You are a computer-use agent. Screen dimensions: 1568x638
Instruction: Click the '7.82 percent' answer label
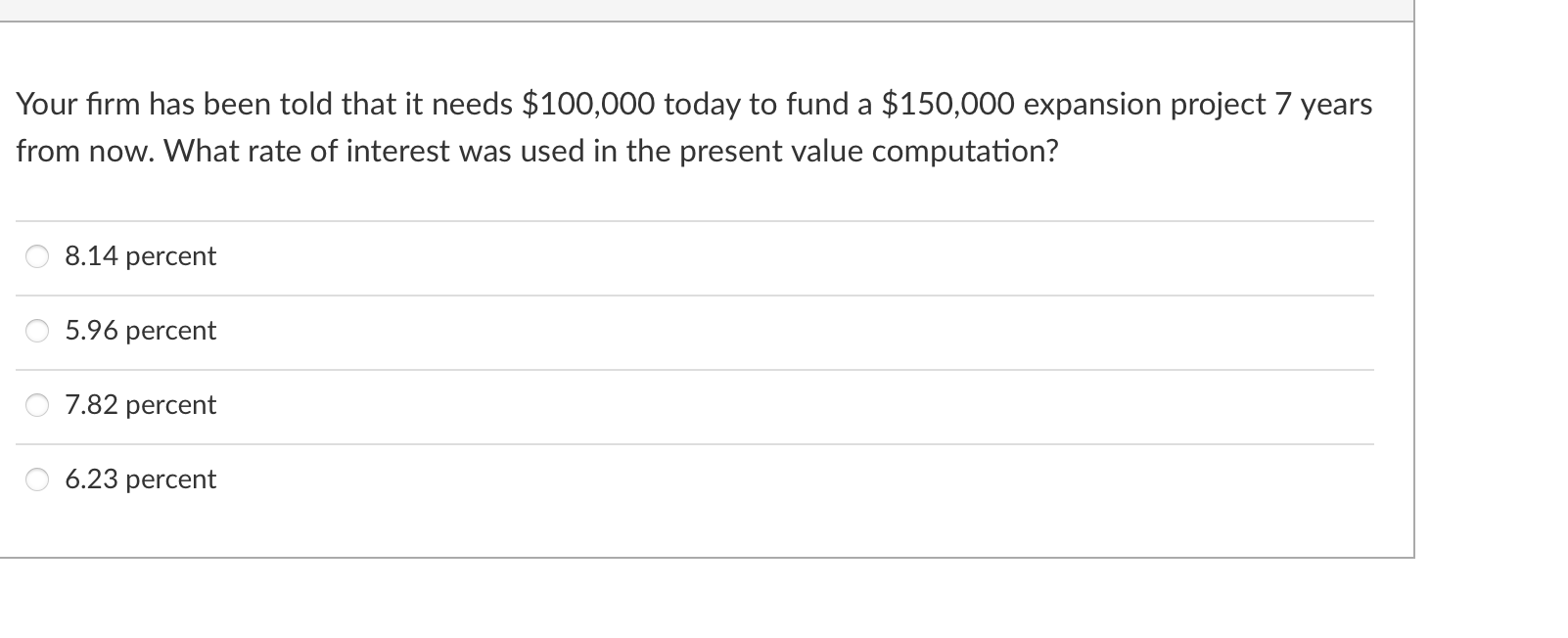[141, 405]
